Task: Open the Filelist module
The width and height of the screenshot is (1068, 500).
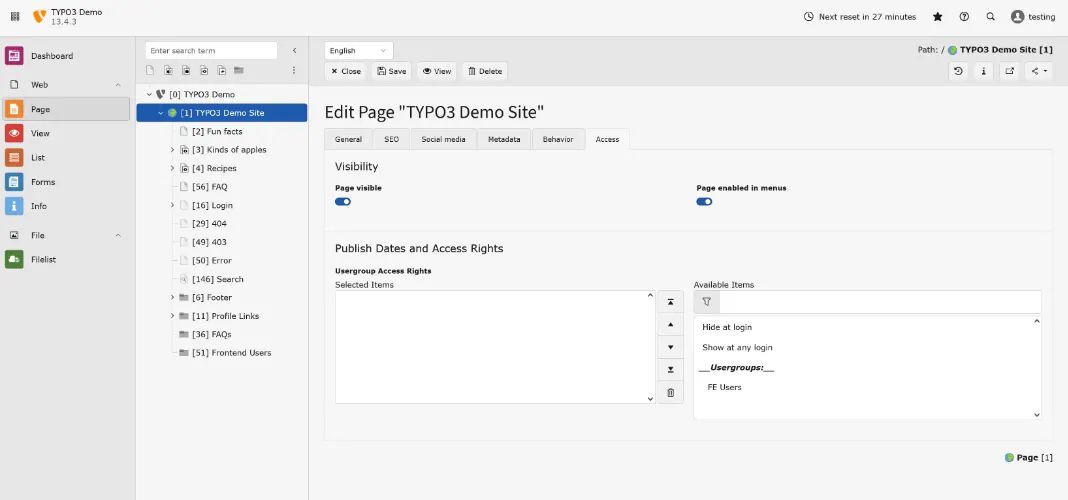Action: click(x=66, y=260)
